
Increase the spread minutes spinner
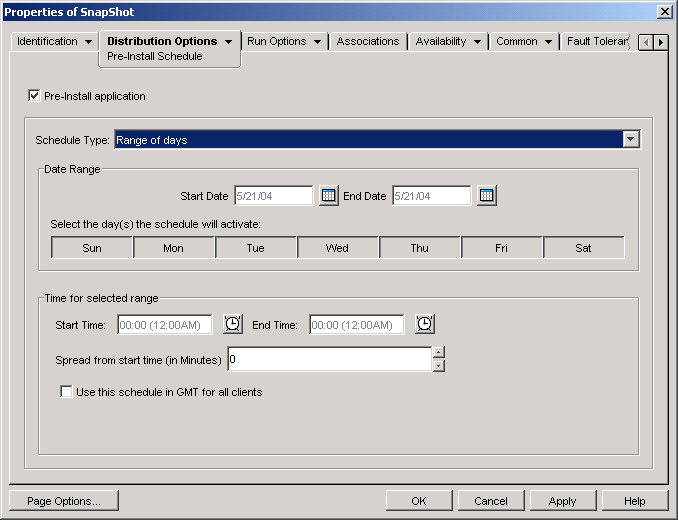(x=438, y=352)
